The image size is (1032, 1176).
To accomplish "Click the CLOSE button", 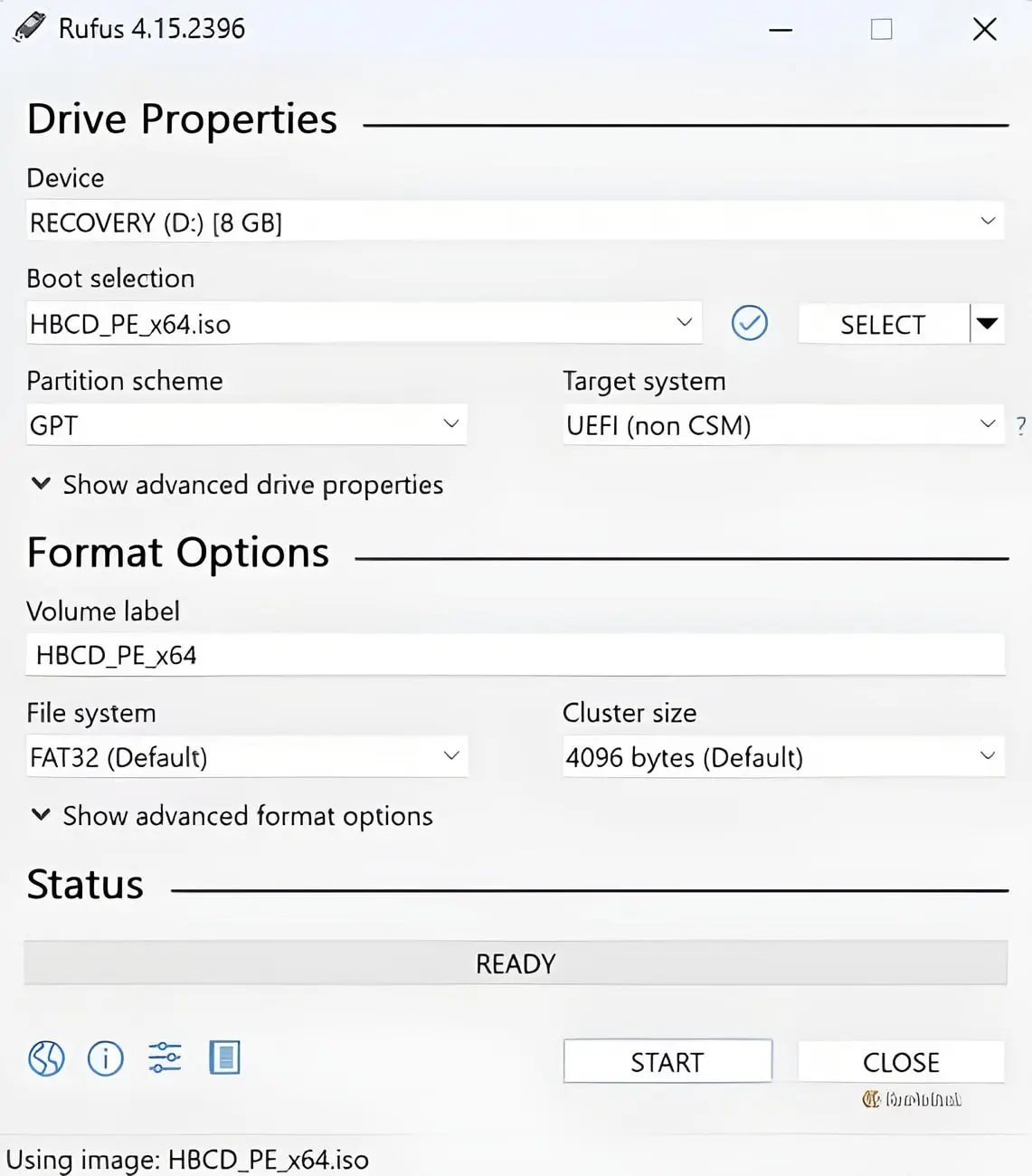I will tap(901, 1061).
